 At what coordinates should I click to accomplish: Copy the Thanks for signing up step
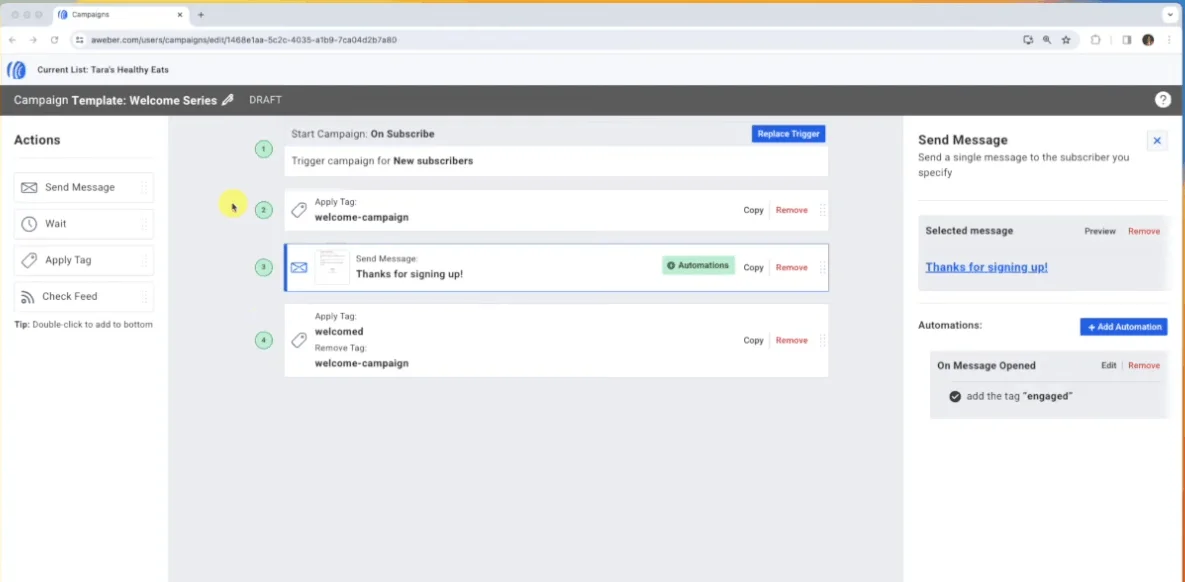click(753, 268)
